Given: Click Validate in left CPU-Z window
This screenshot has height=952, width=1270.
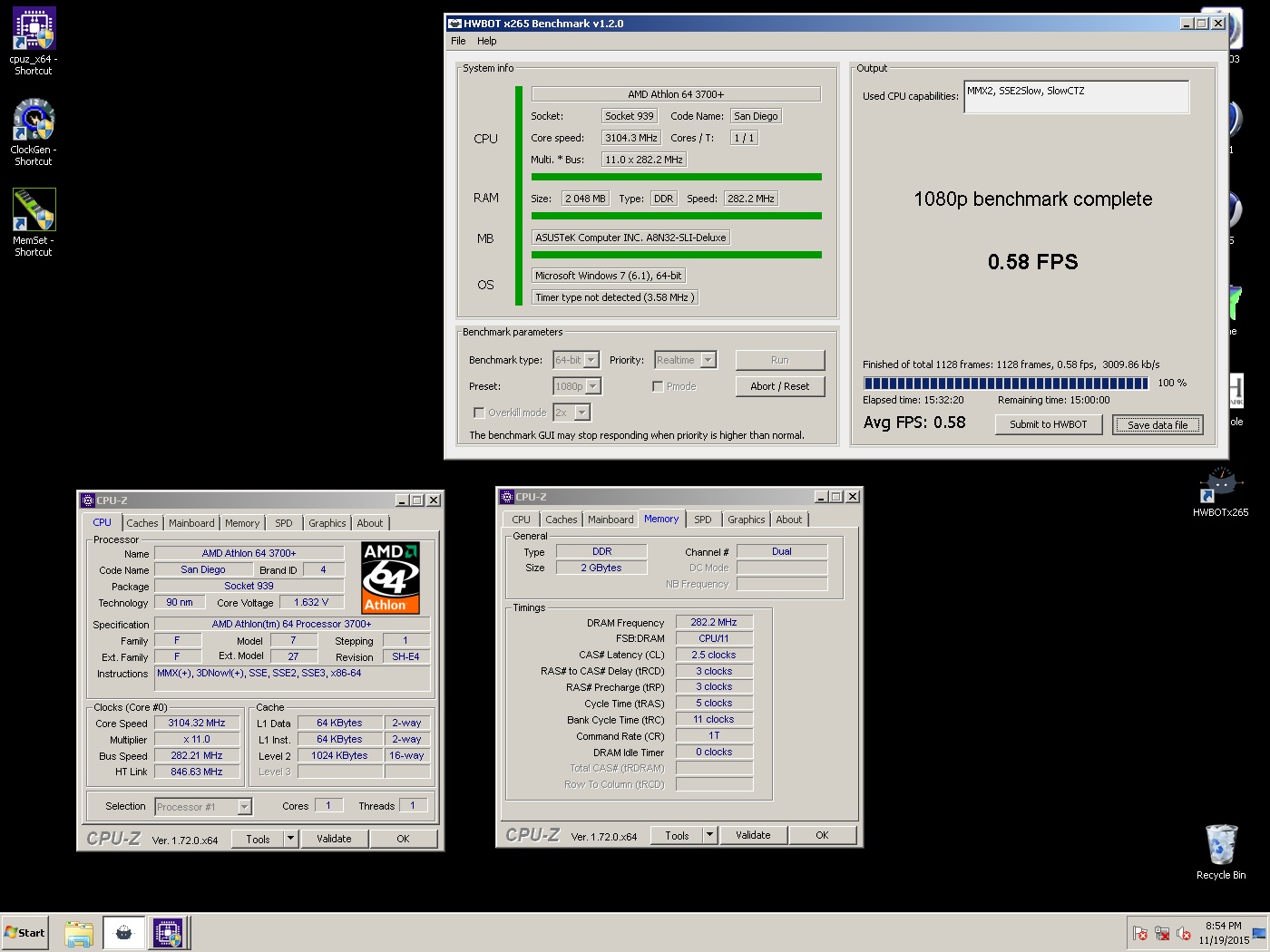Looking at the screenshot, I should coord(334,839).
